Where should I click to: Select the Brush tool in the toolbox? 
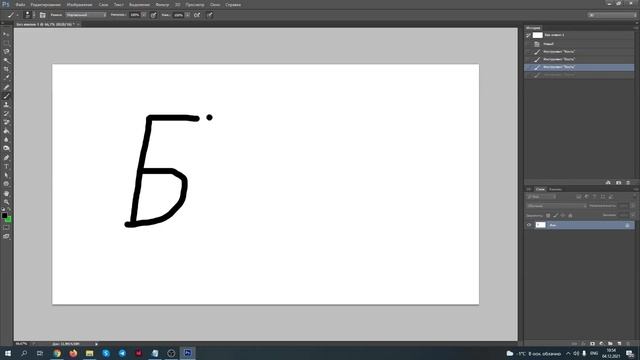pyautogui.click(x=6, y=96)
